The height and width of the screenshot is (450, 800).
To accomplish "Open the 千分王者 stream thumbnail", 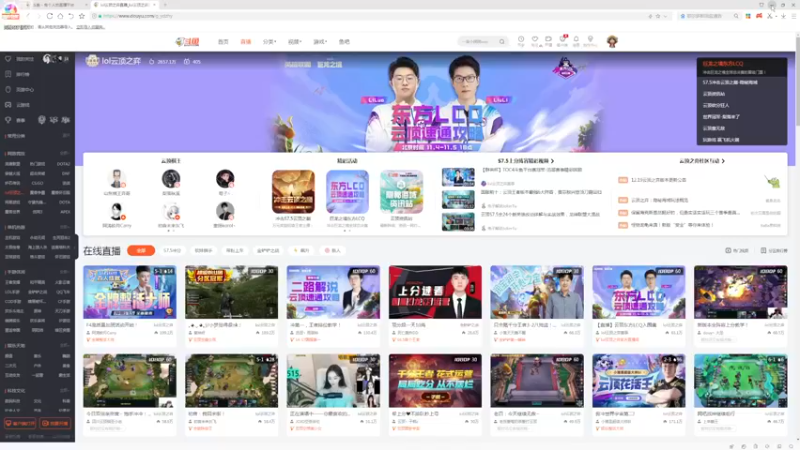I will [x=435, y=381].
